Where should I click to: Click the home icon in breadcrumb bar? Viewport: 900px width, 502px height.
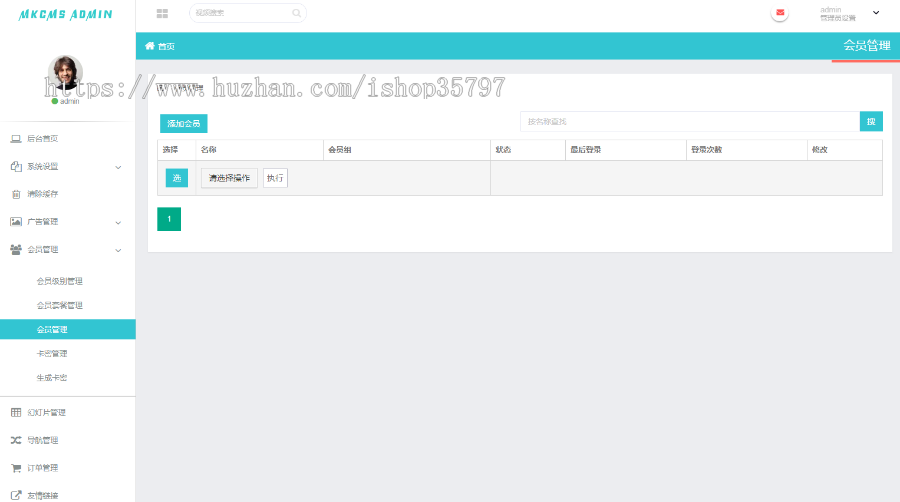click(x=150, y=46)
